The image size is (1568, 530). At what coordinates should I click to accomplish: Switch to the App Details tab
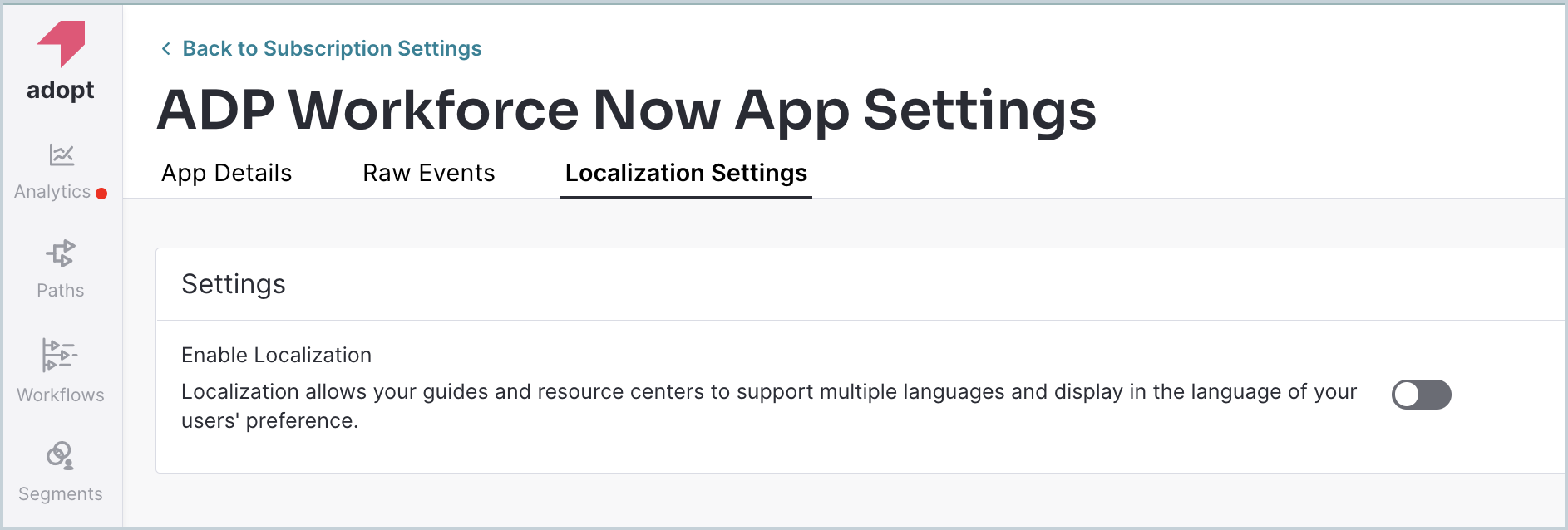(x=226, y=173)
